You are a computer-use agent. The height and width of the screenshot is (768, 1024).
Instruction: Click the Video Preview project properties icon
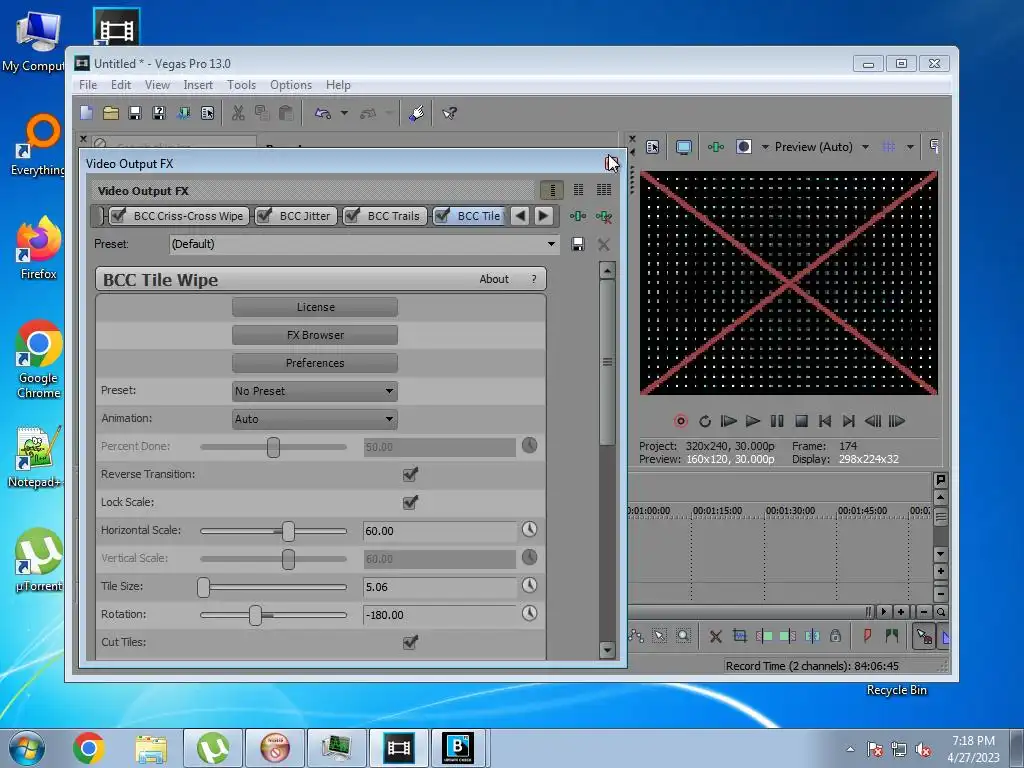click(652, 147)
